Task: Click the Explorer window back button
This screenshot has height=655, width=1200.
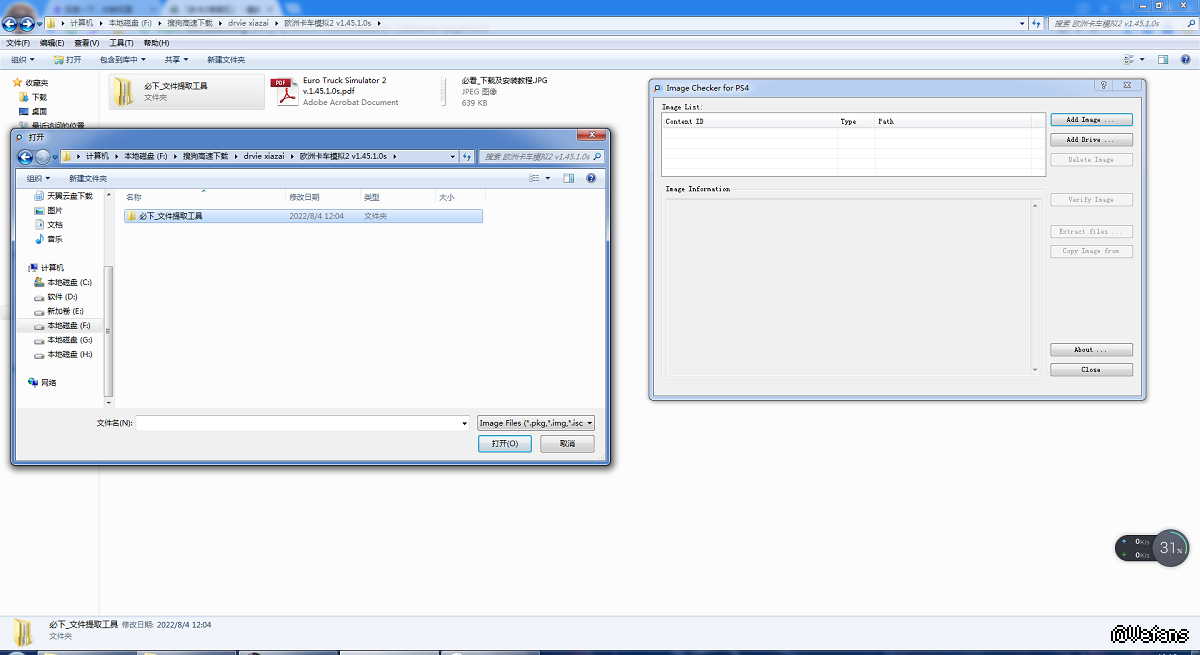Action: click(x=10, y=22)
